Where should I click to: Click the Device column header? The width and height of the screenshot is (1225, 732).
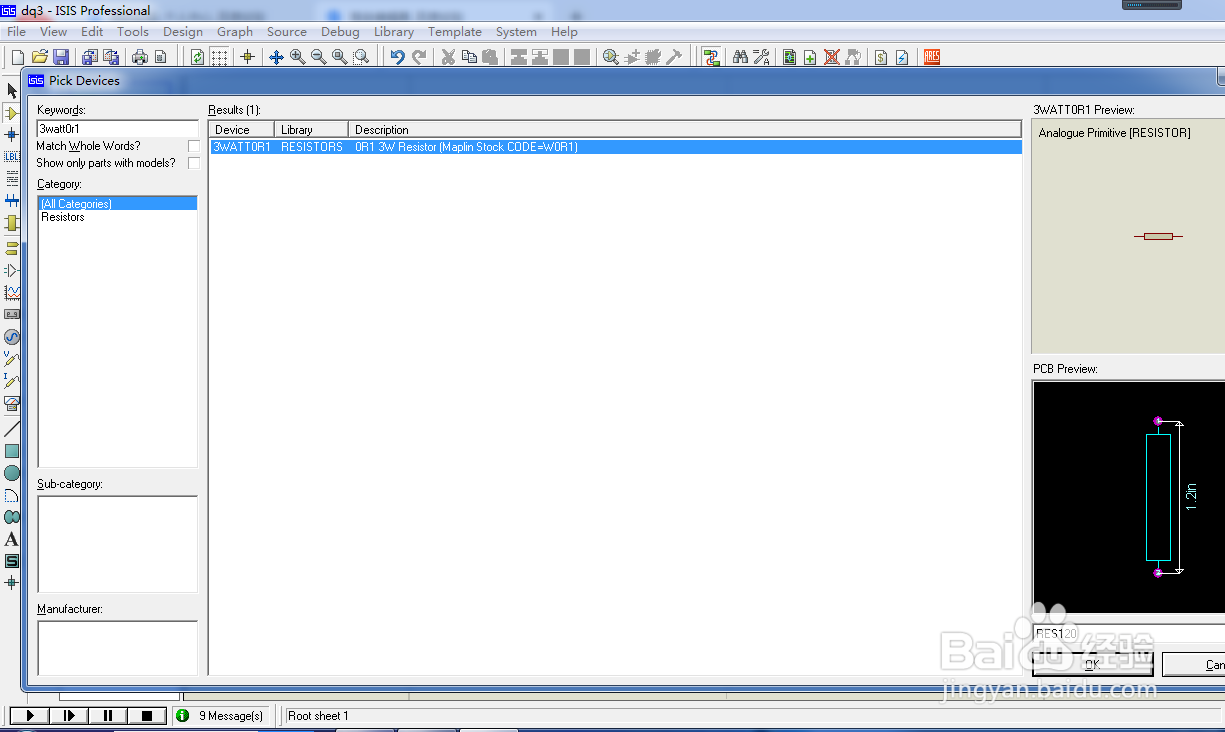[x=242, y=130]
